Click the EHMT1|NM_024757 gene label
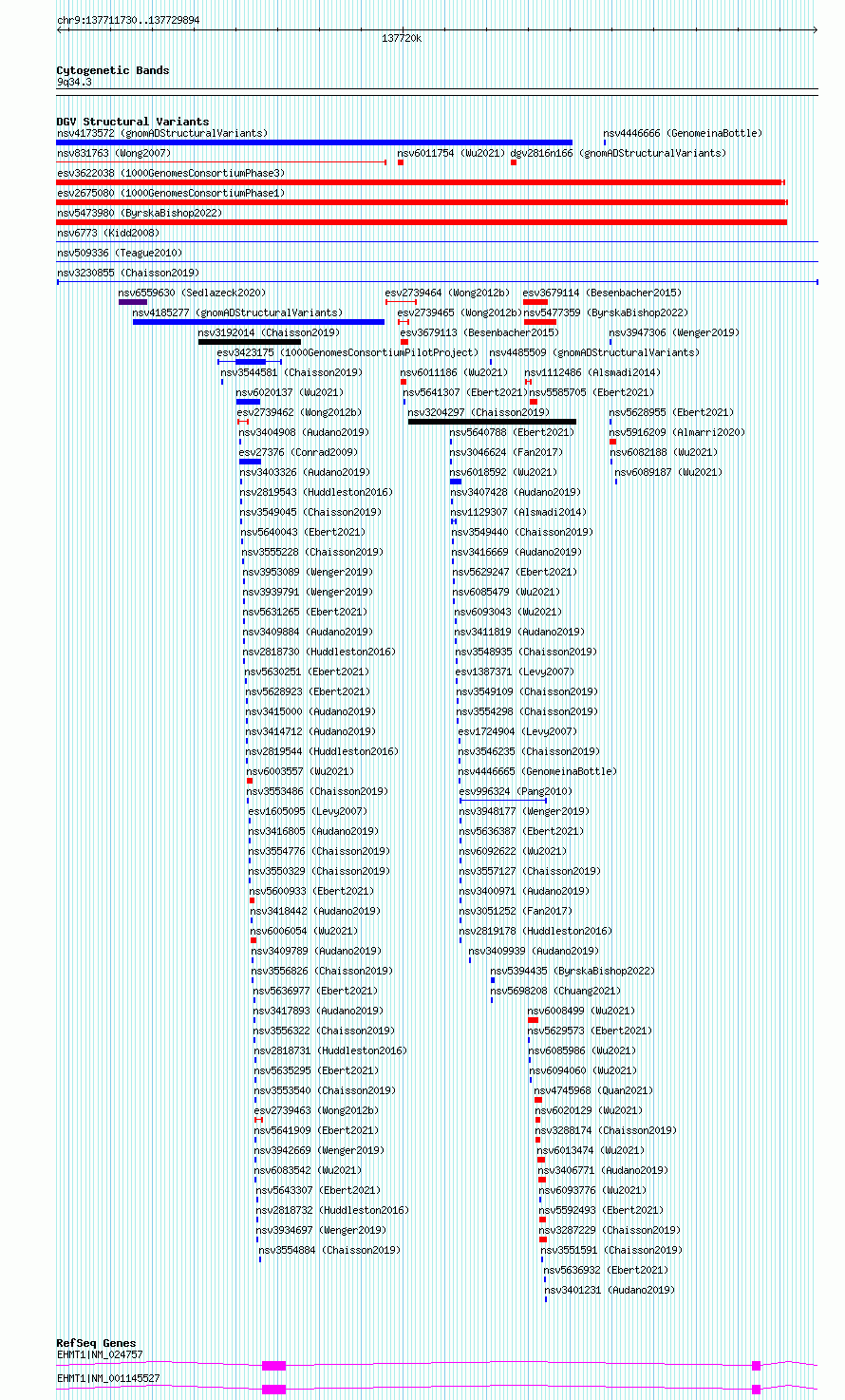The height and width of the screenshot is (1400, 845). coord(100,1355)
